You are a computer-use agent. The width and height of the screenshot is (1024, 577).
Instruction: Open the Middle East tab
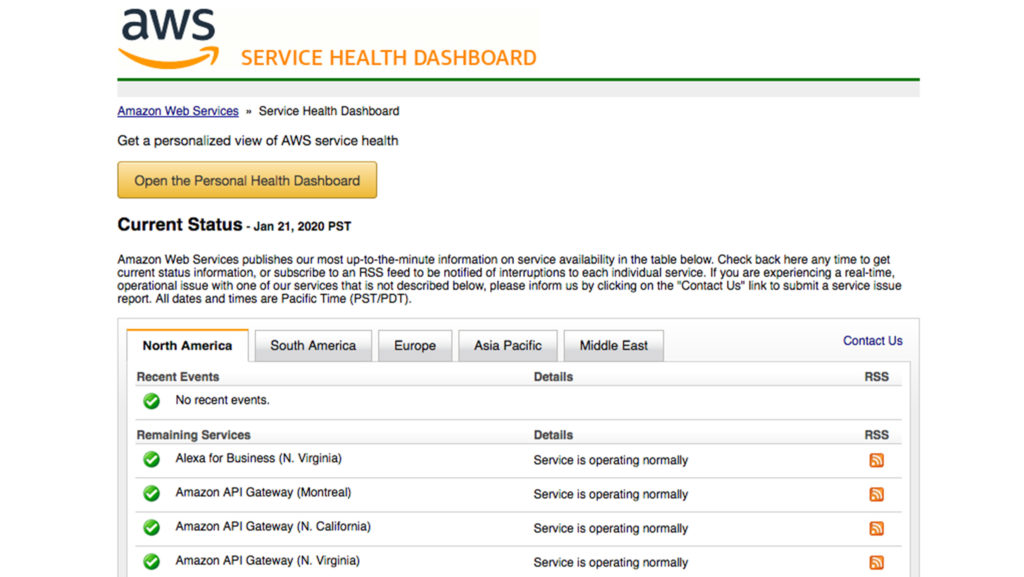click(613, 345)
